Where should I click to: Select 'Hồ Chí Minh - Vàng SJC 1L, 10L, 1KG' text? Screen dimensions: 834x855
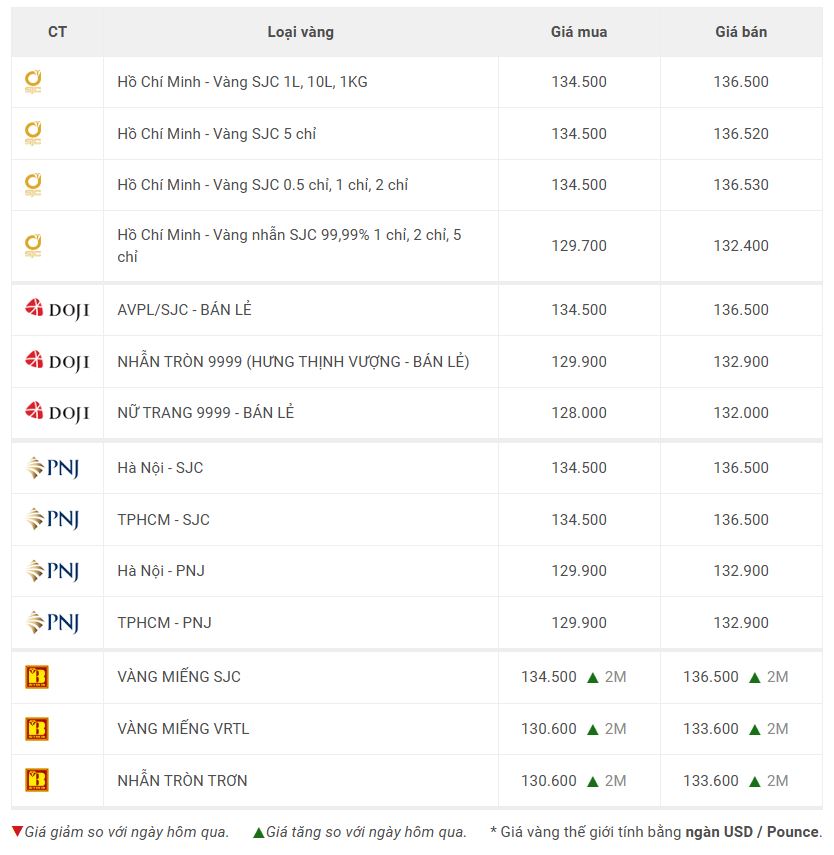point(242,82)
